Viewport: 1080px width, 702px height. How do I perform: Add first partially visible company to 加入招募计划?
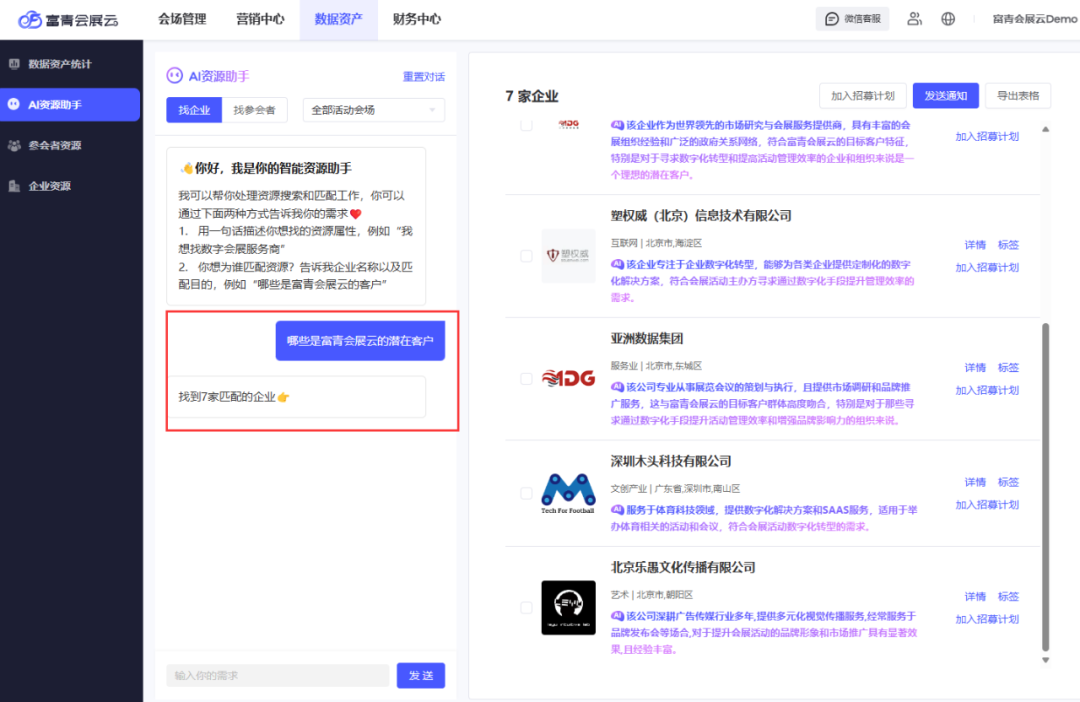pyautogui.click(x=987, y=136)
